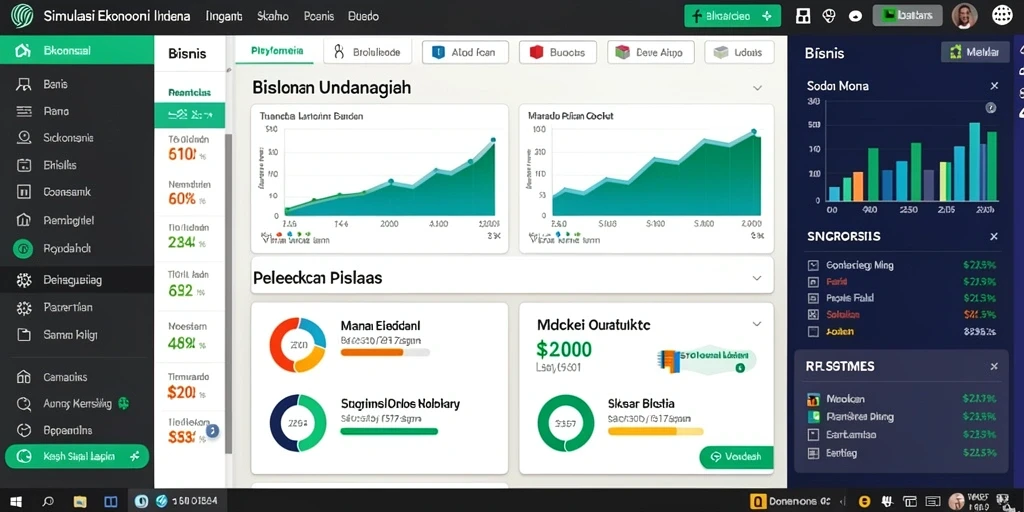Collapse the Peleeckan Pislaas section chevron

click(757, 278)
